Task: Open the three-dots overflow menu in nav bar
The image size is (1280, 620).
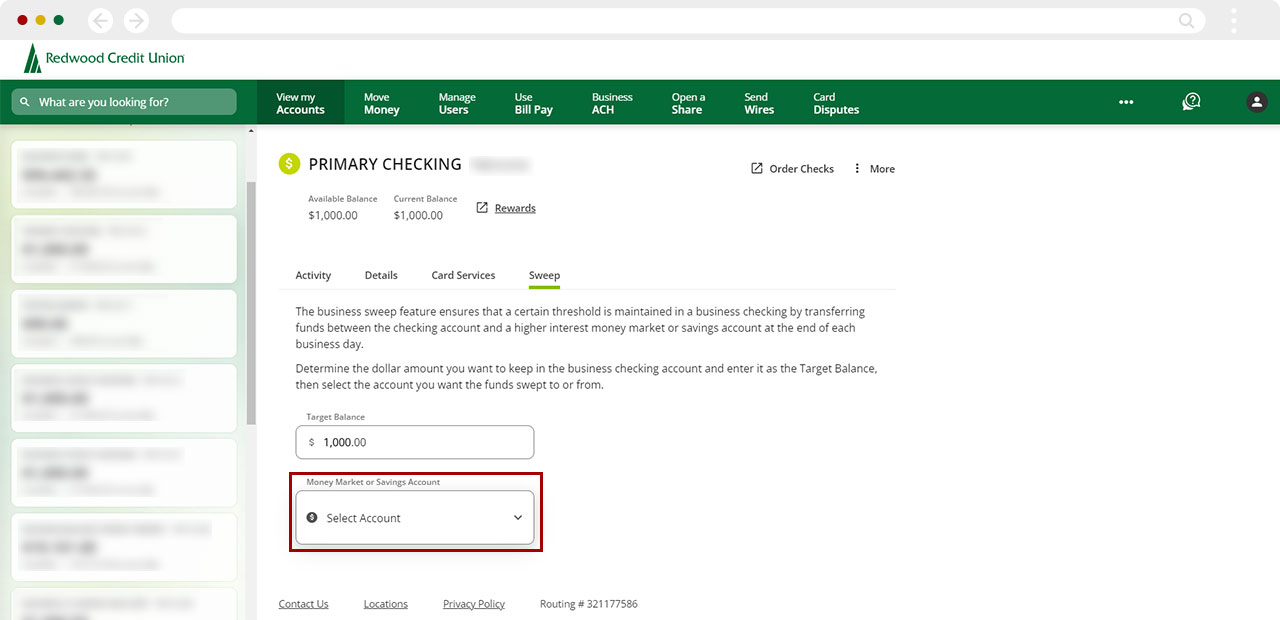Action: click(x=1126, y=102)
